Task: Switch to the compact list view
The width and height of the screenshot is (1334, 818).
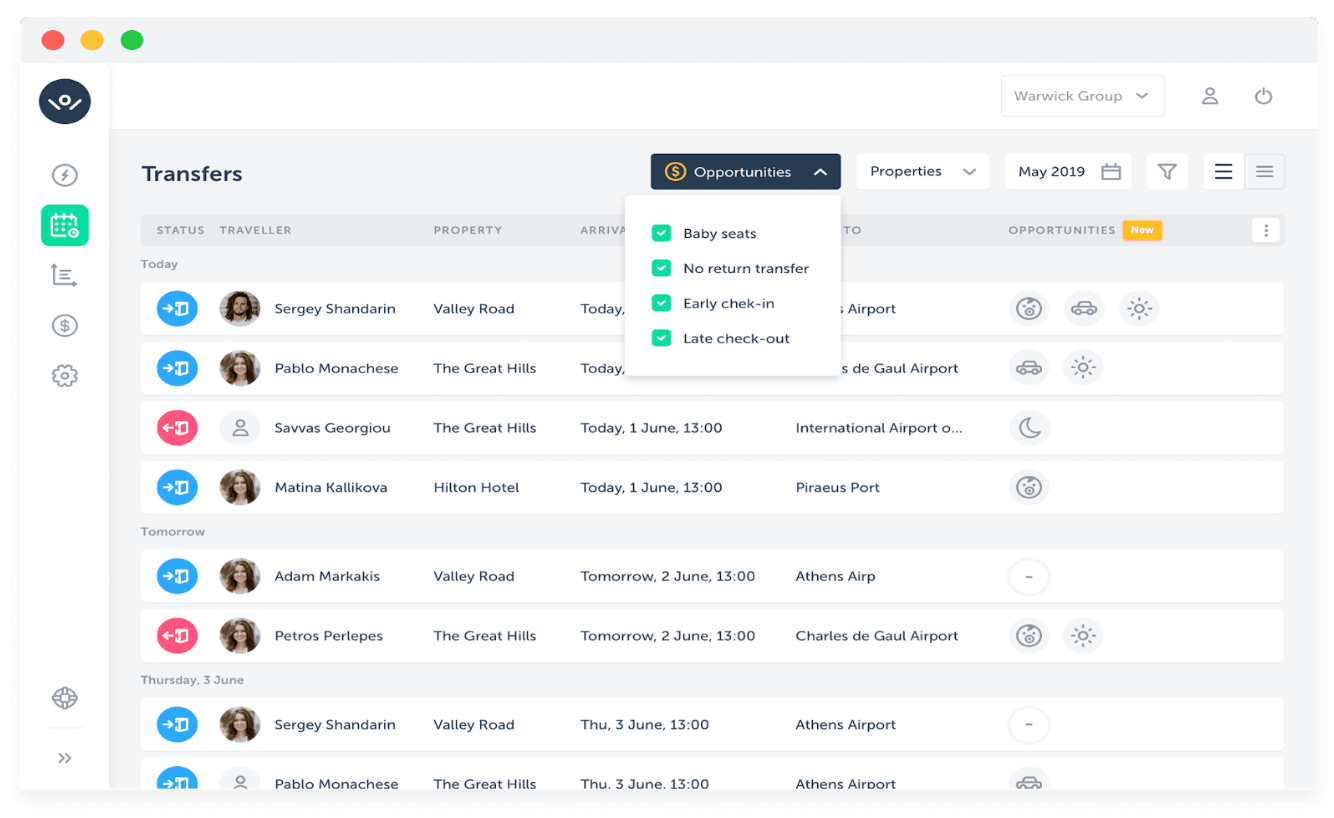Action: pyautogui.click(x=1264, y=172)
